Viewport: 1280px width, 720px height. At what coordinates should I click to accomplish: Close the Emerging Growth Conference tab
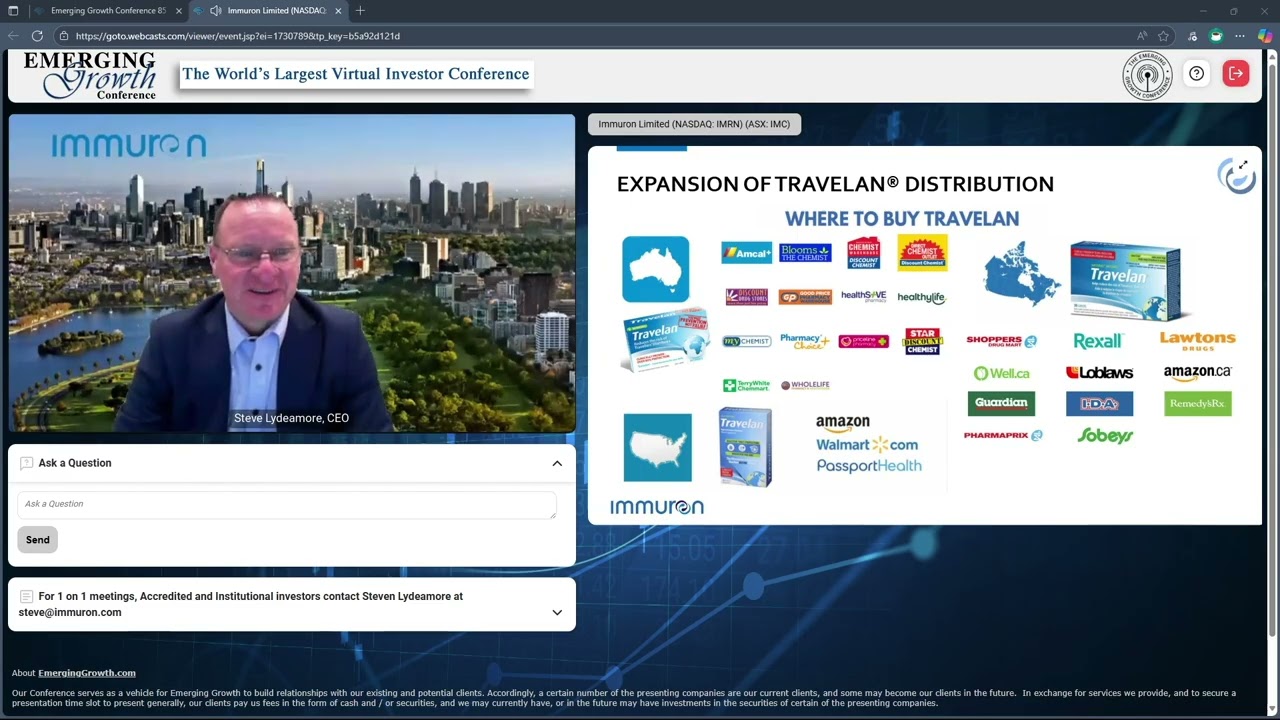click(179, 11)
